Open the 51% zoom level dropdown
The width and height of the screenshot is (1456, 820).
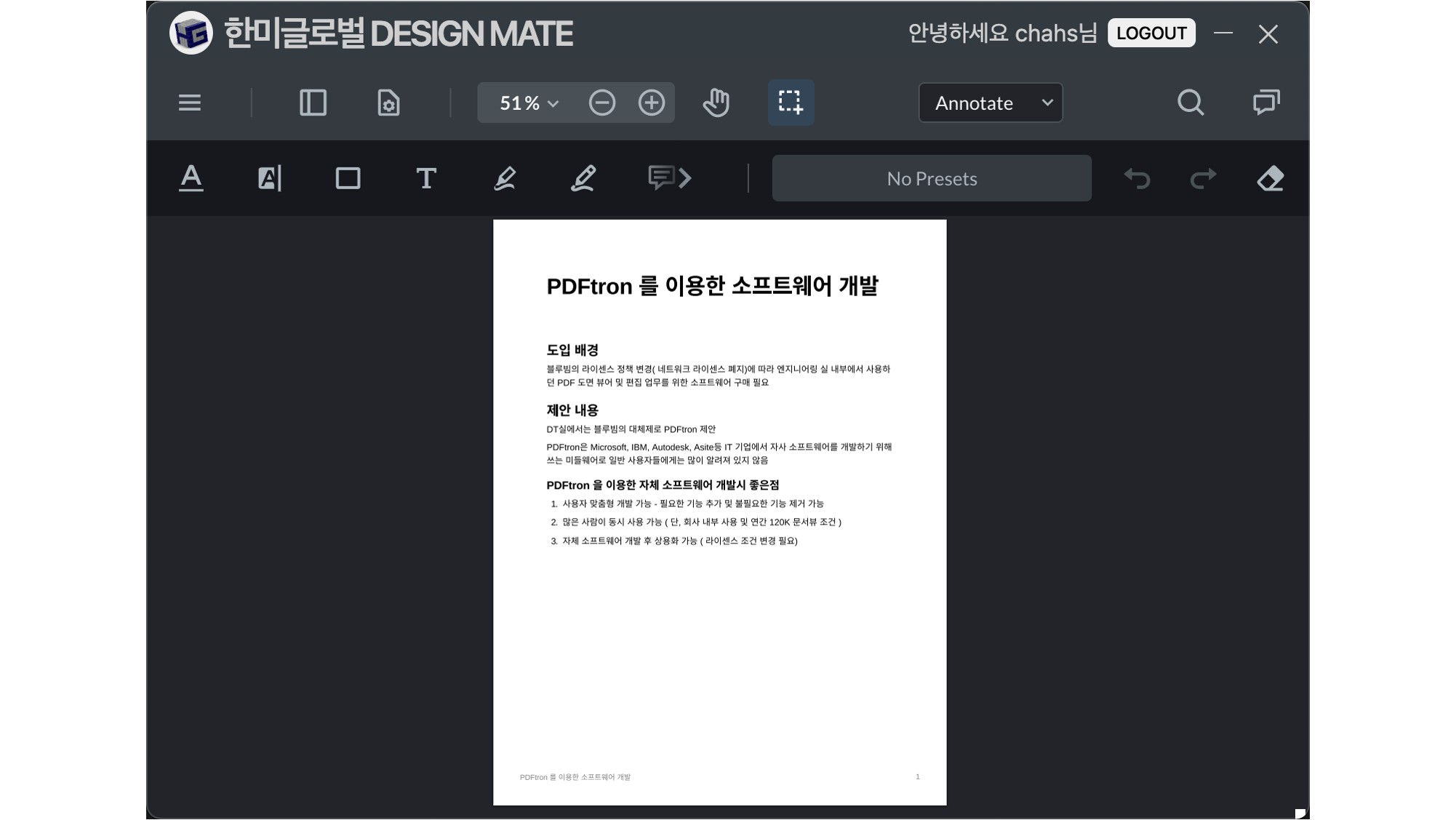click(529, 103)
